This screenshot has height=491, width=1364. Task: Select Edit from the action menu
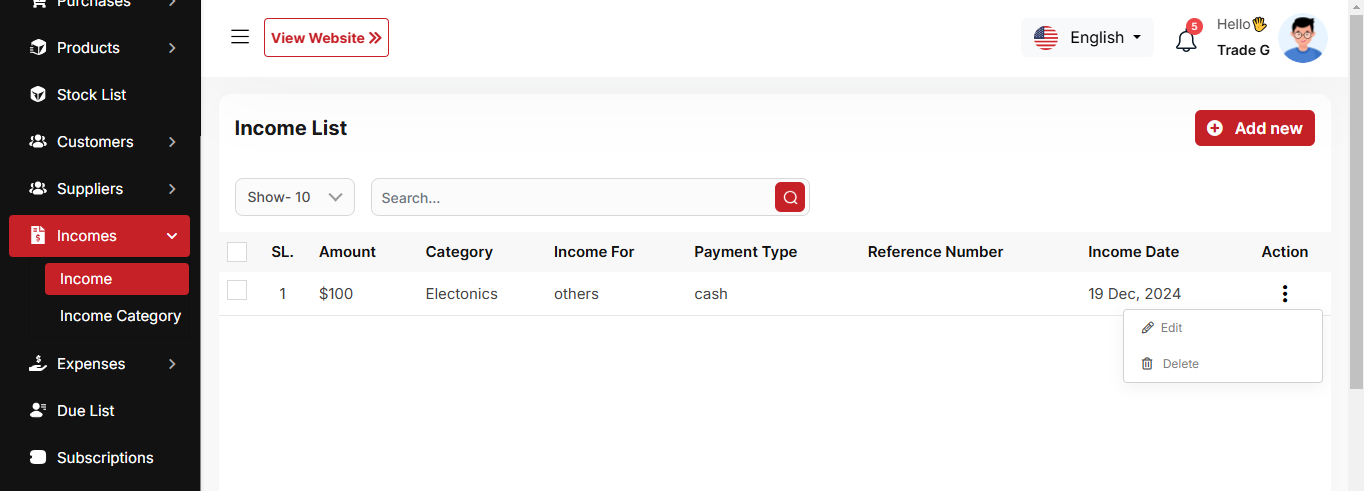(1171, 328)
